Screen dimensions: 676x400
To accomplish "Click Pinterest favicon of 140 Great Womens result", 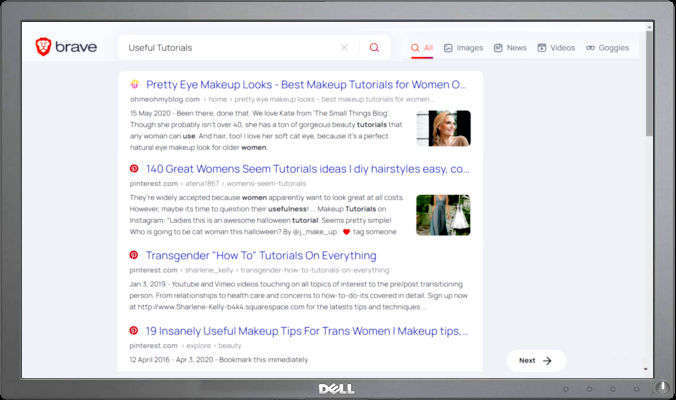I will [134, 170].
